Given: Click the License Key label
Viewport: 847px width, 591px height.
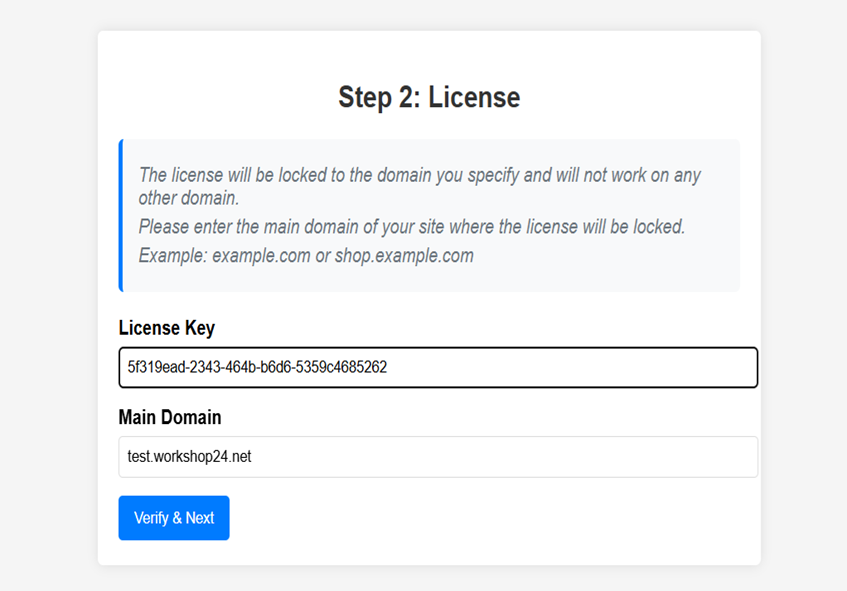Looking at the screenshot, I should pyautogui.click(x=166, y=328).
